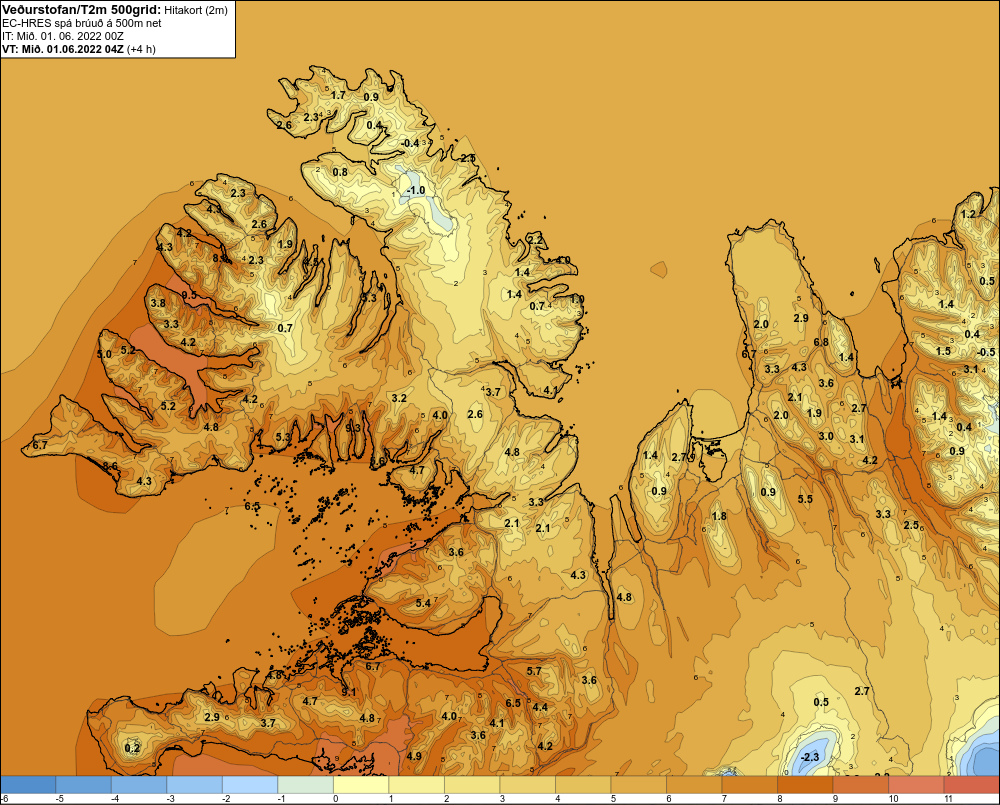Click the '1.7' temperature value
Viewport: 1000px width, 805px height.
click(338, 95)
